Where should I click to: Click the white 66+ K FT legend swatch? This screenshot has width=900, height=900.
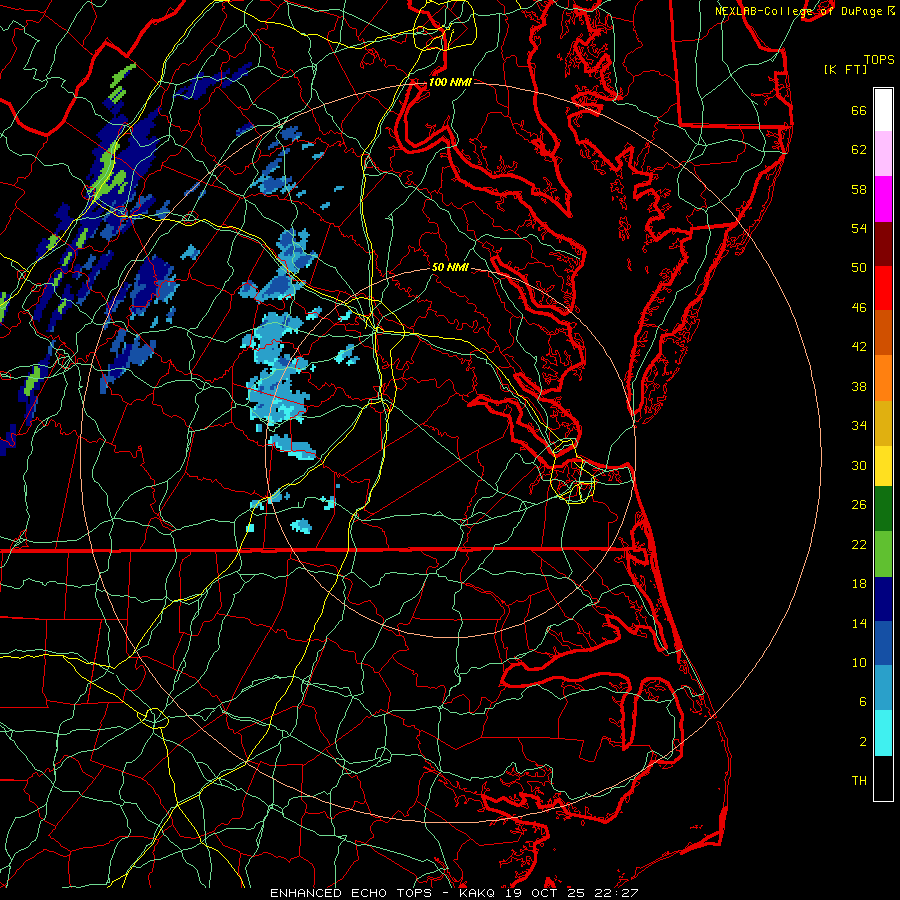click(x=883, y=110)
